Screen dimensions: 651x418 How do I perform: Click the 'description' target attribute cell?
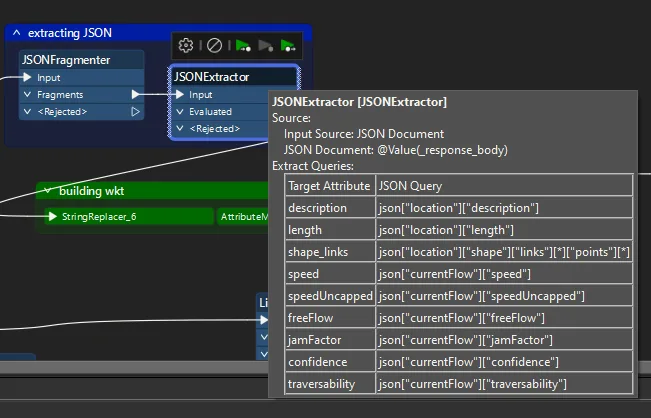point(330,208)
